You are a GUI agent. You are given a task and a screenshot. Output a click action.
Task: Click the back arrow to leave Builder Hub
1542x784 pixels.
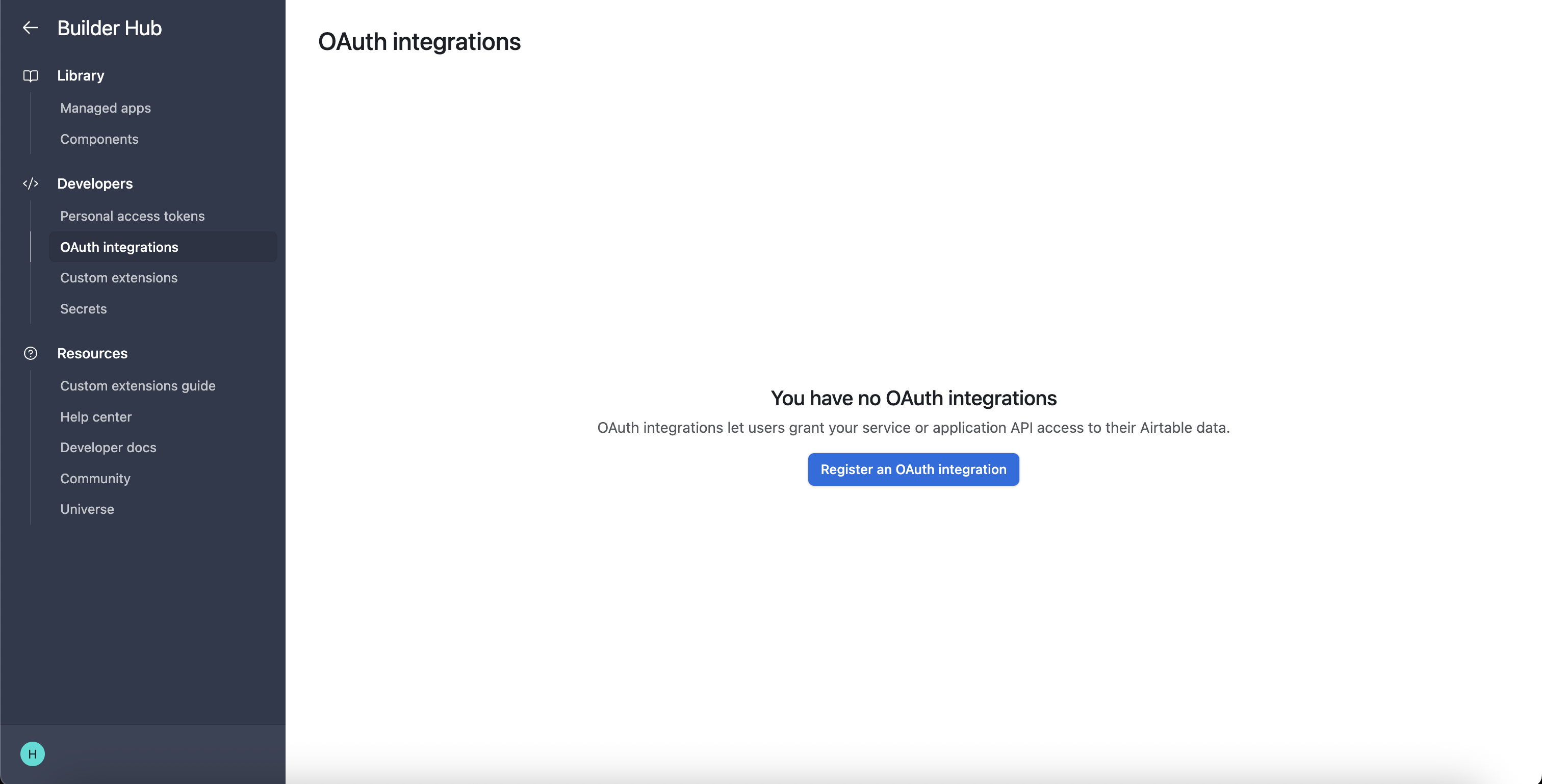[x=30, y=28]
